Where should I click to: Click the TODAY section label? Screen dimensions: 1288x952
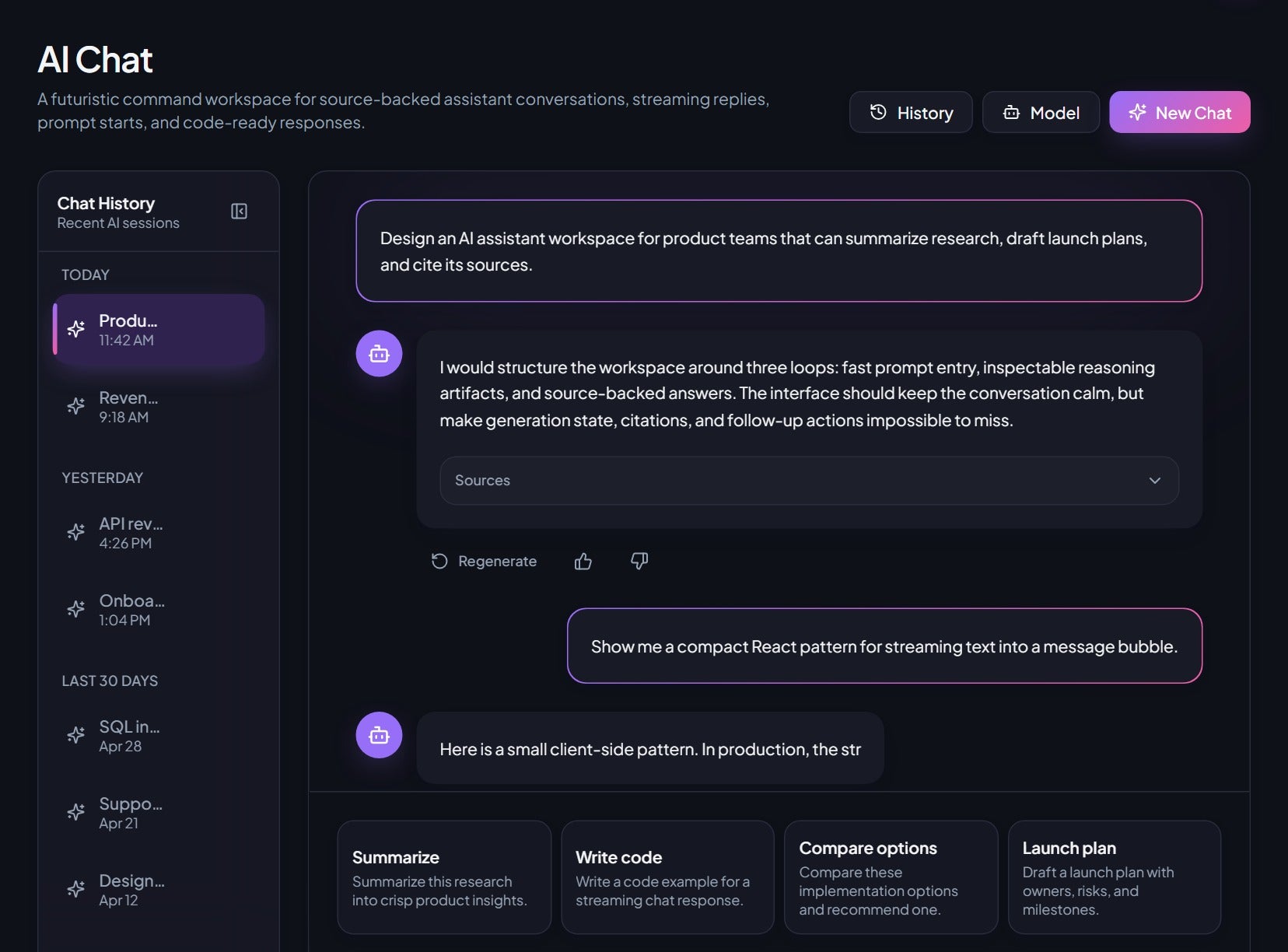coord(86,275)
